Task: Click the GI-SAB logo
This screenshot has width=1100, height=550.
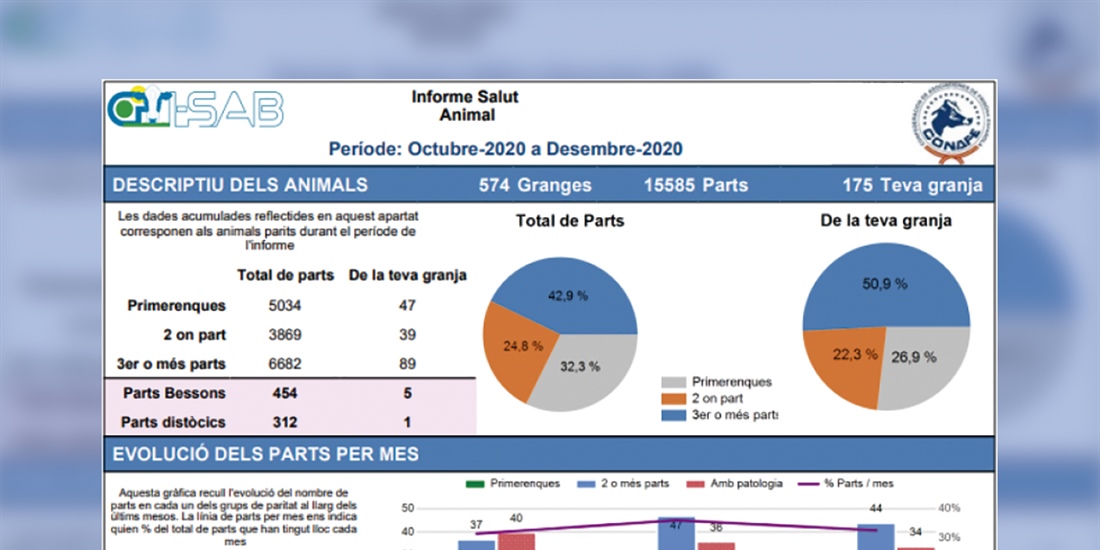Action: tap(195, 107)
